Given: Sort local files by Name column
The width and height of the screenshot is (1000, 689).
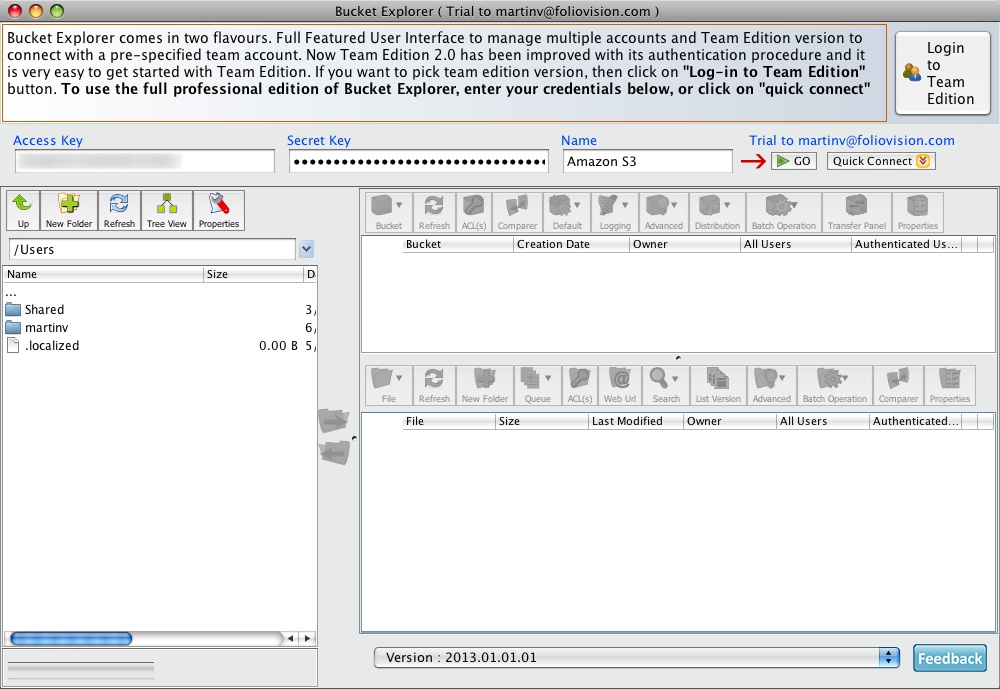Looking at the screenshot, I should (104, 274).
